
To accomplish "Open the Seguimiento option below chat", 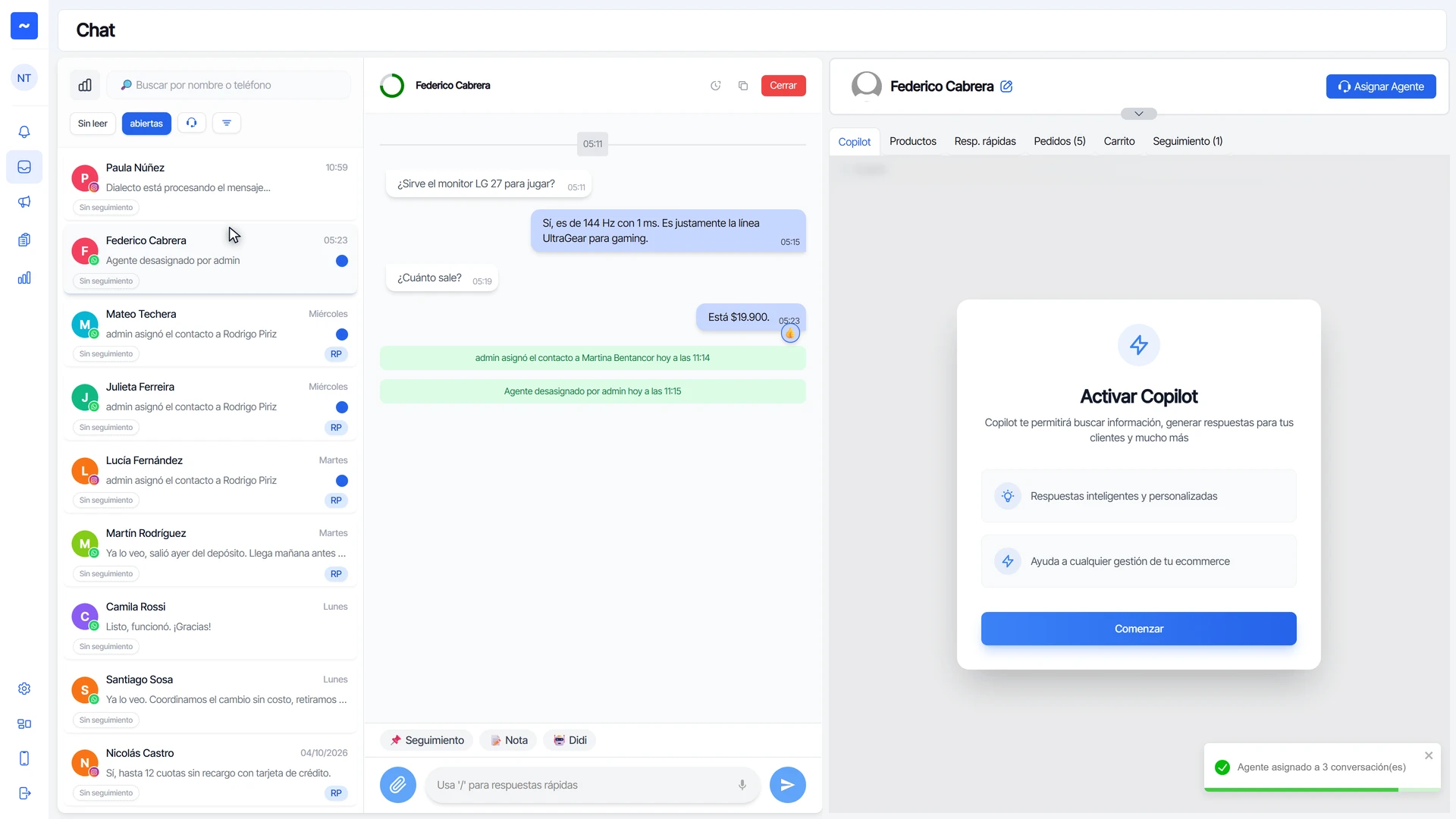I will [427, 740].
